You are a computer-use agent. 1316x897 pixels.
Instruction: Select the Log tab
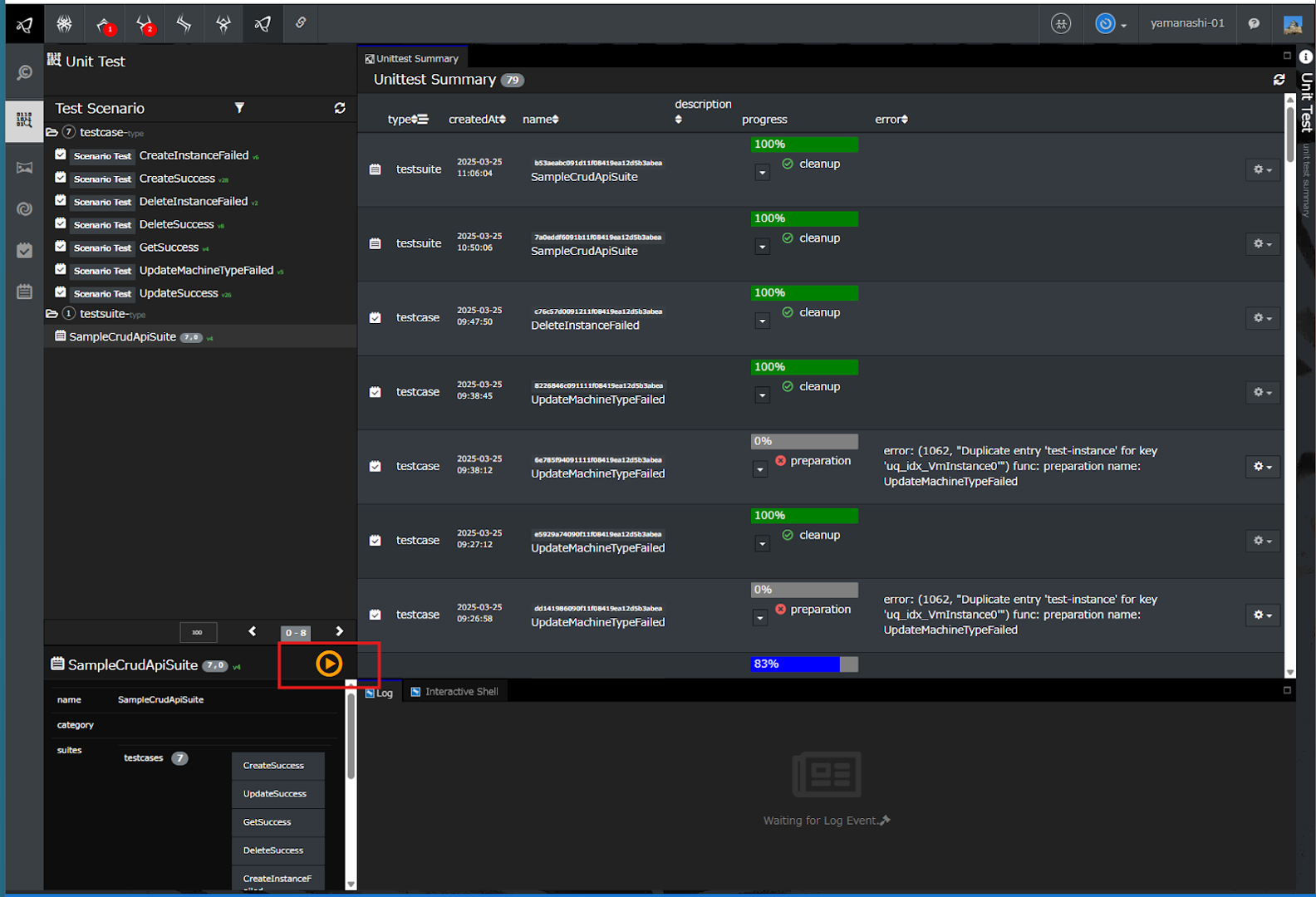click(x=380, y=693)
